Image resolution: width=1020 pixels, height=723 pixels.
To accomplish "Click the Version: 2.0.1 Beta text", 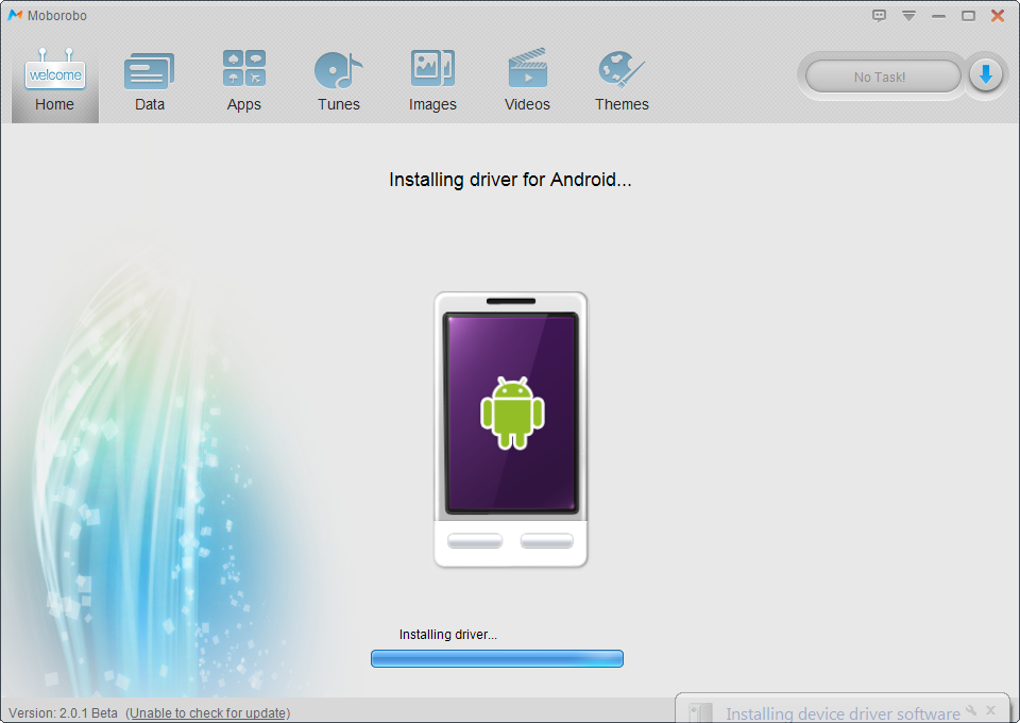I will click(63, 713).
